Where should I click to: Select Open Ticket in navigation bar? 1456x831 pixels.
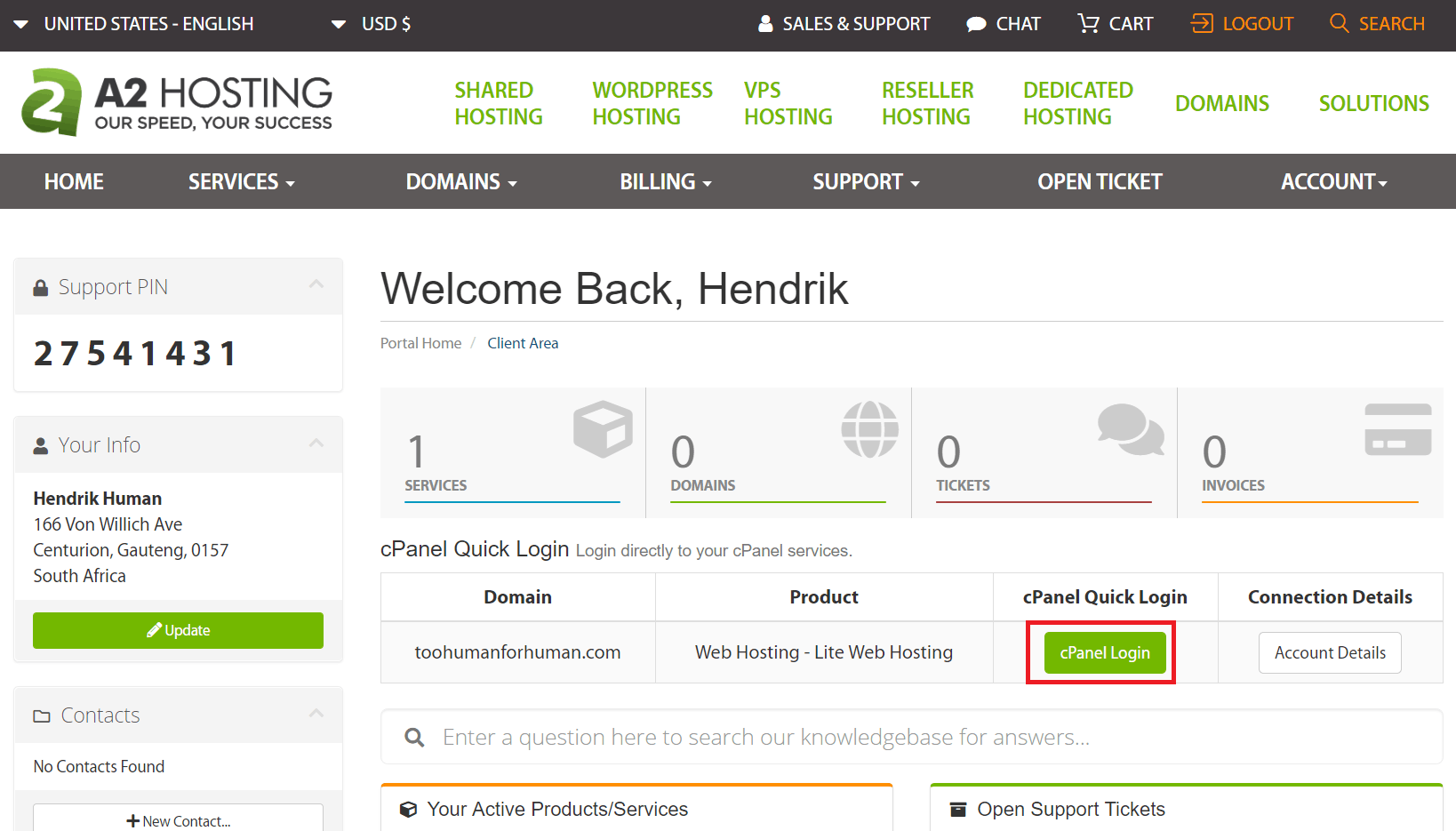pyautogui.click(x=1100, y=181)
